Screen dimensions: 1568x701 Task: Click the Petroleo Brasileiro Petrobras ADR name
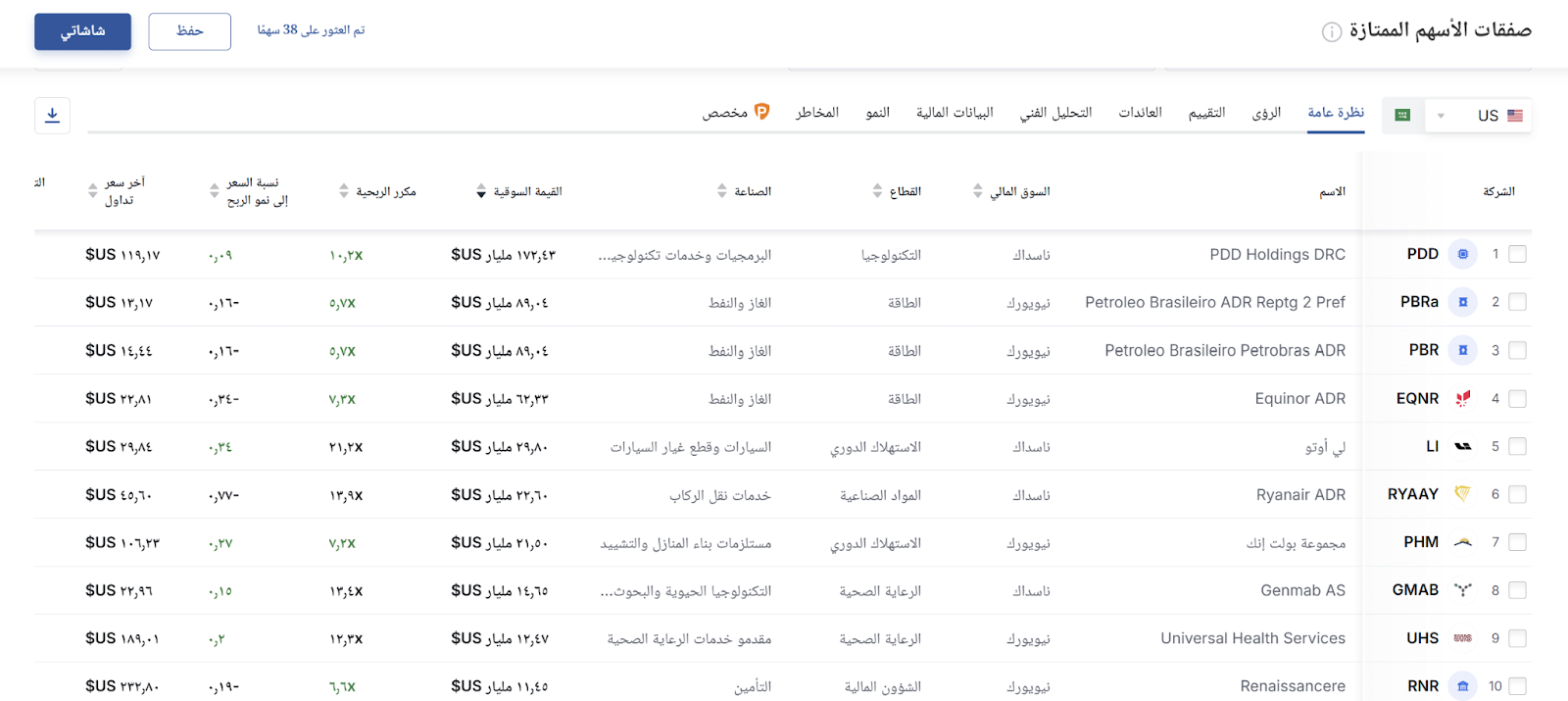coord(1225,351)
